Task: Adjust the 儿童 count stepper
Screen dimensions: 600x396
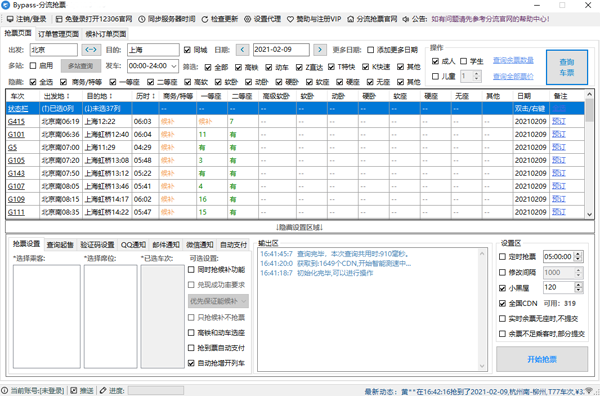Action: [x=476, y=76]
